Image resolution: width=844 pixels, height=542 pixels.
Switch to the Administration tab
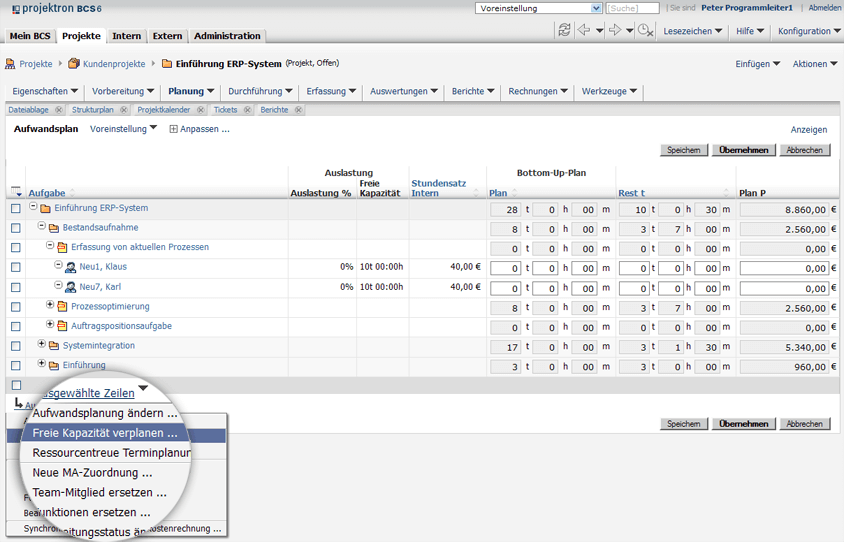227,36
